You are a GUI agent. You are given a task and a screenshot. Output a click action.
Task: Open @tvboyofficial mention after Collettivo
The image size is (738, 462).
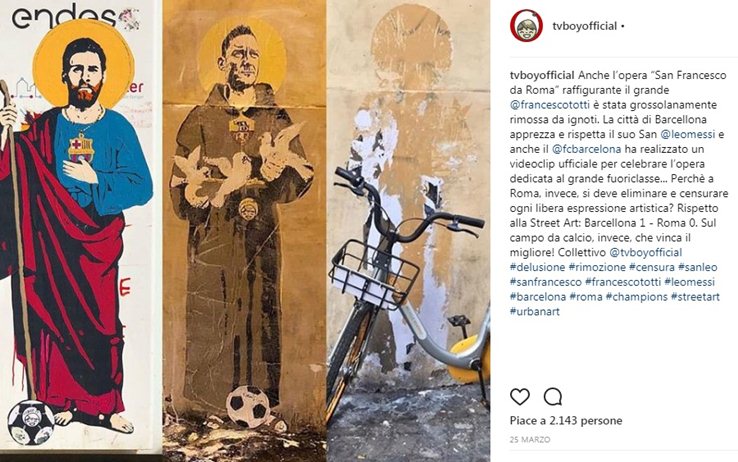coord(646,252)
